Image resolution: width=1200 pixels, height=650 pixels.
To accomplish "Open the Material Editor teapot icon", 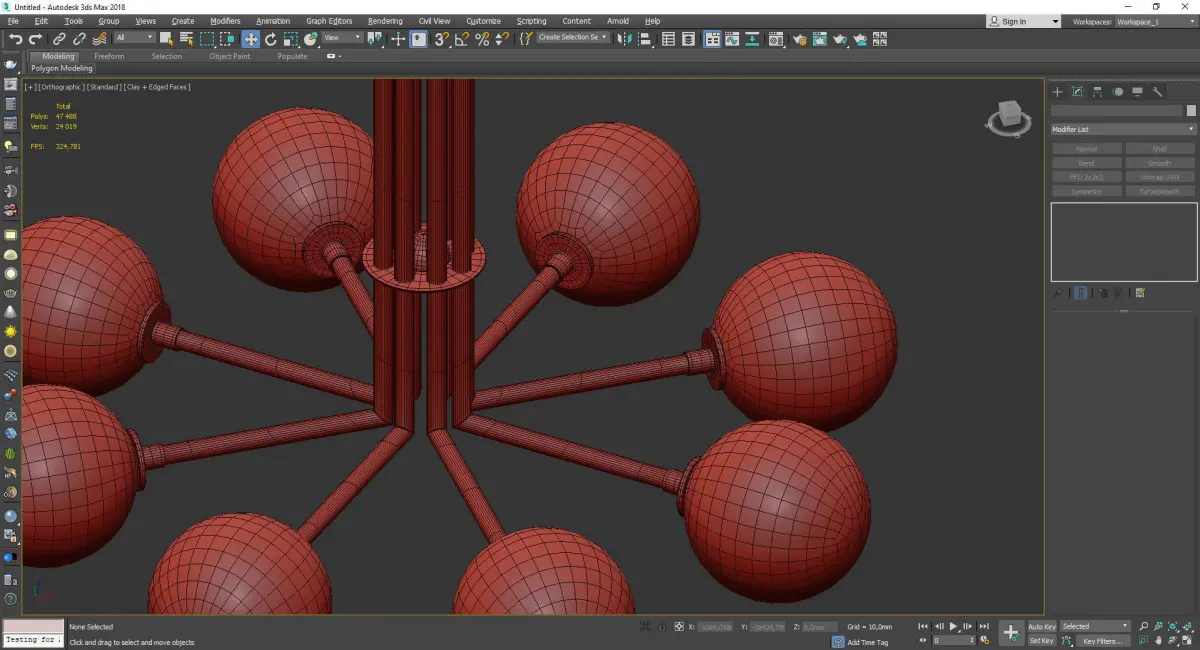I will [x=800, y=39].
